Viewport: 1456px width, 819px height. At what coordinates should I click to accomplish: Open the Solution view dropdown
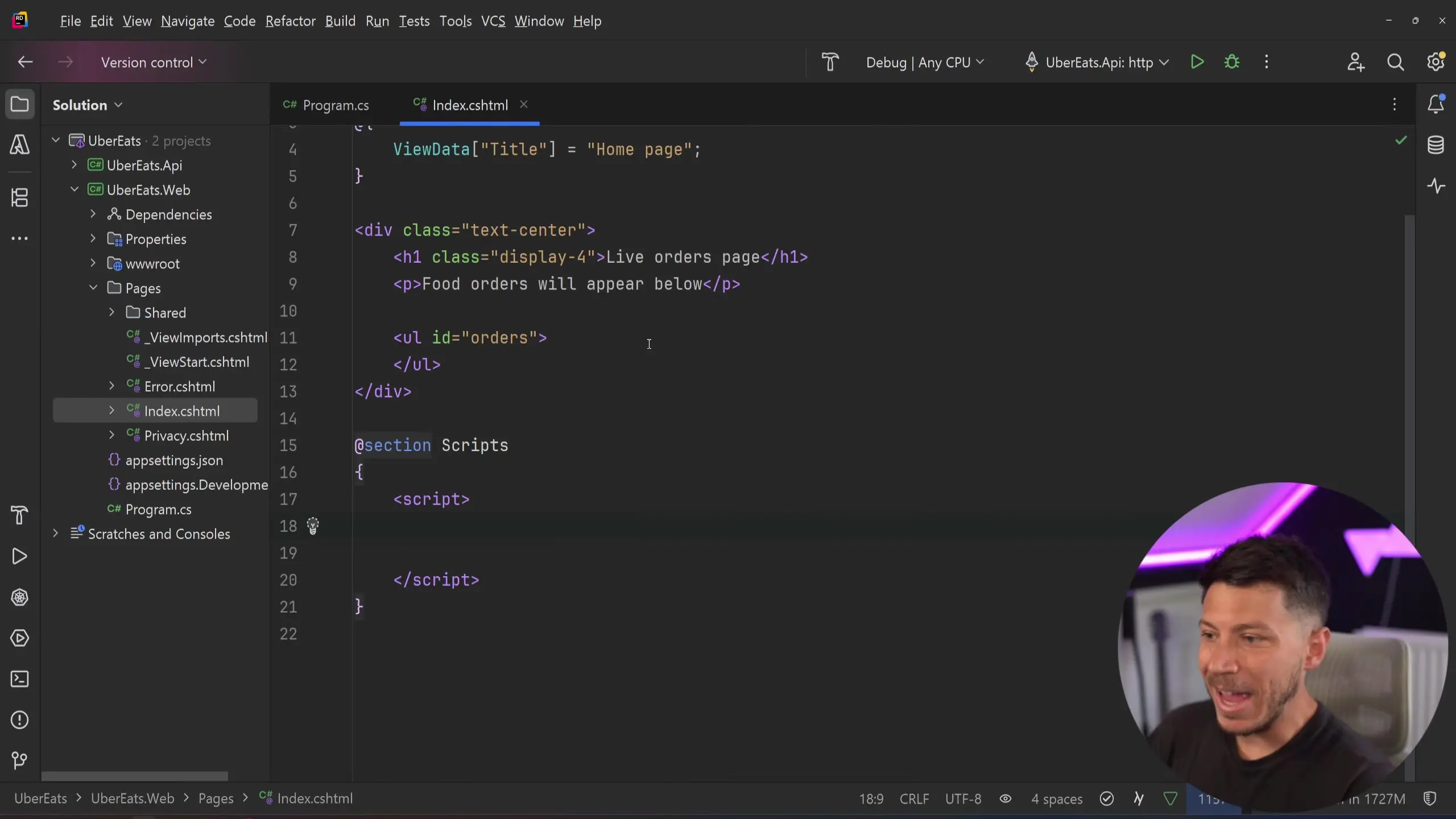point(88,105)
